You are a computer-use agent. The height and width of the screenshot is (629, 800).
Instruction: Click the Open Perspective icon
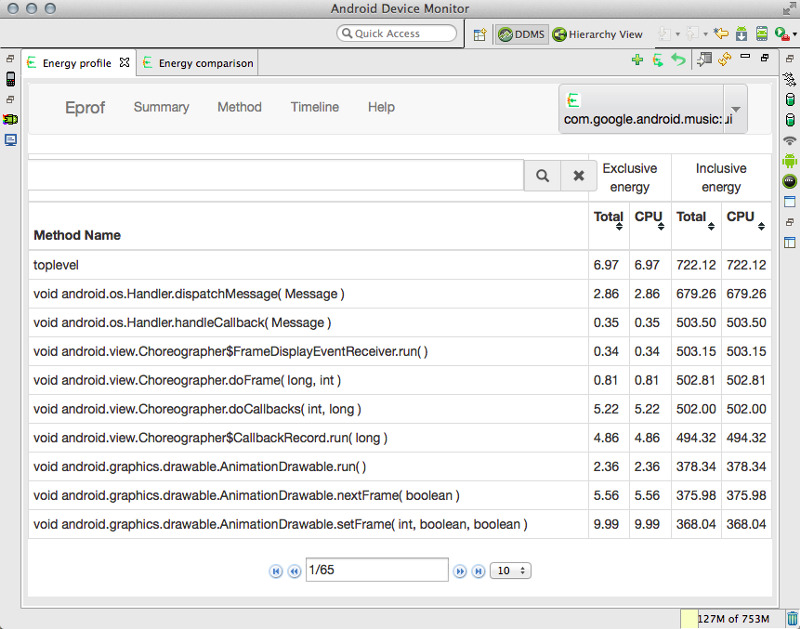click(x=480, y=34)
